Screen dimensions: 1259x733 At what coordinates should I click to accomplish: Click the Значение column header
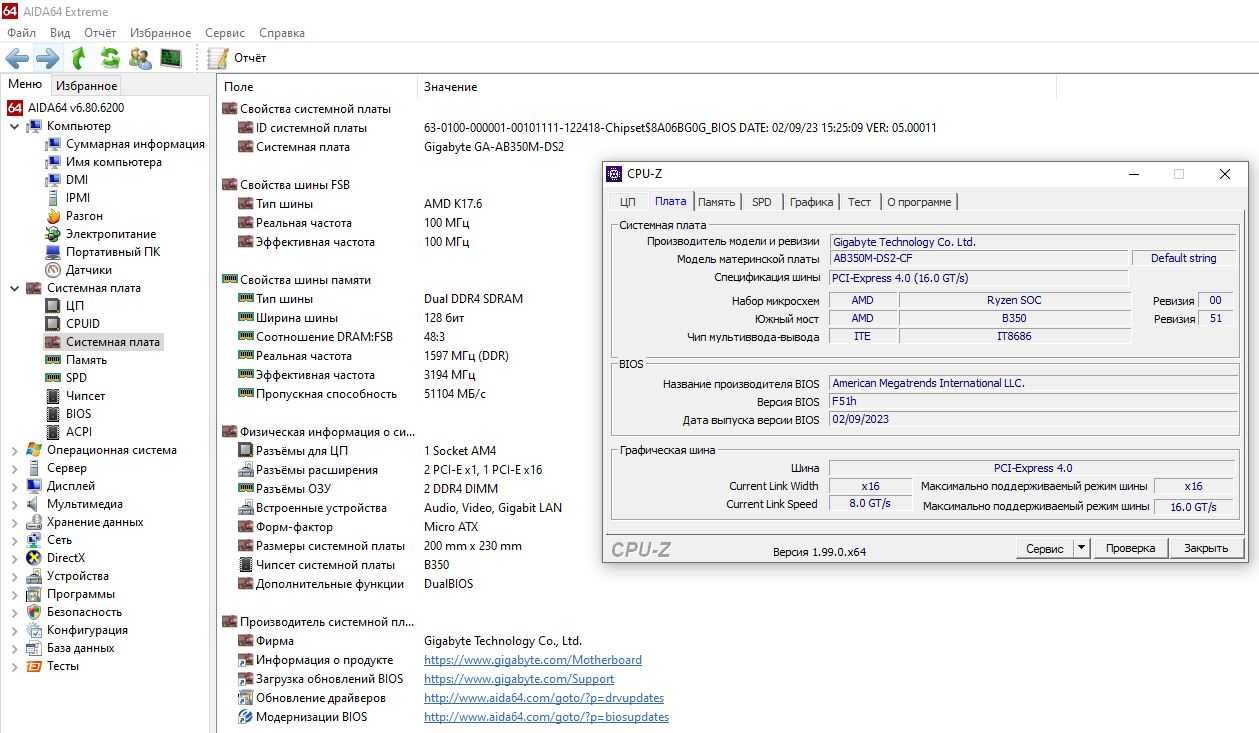point(450,87)
